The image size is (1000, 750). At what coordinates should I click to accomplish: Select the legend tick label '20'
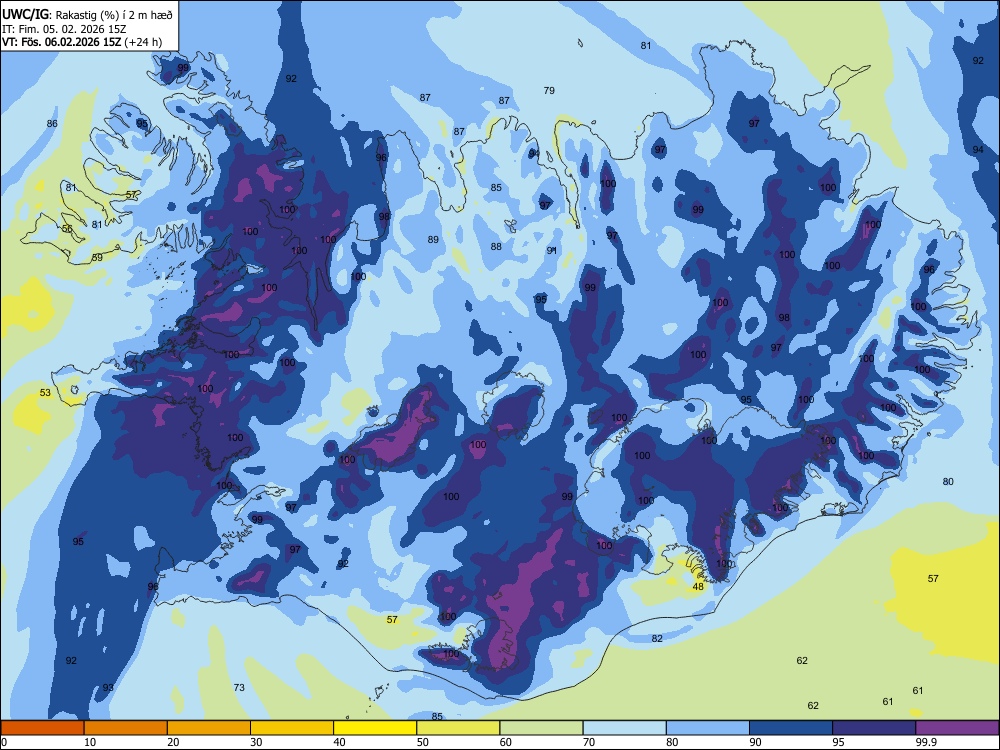click(x=173, y=742)
